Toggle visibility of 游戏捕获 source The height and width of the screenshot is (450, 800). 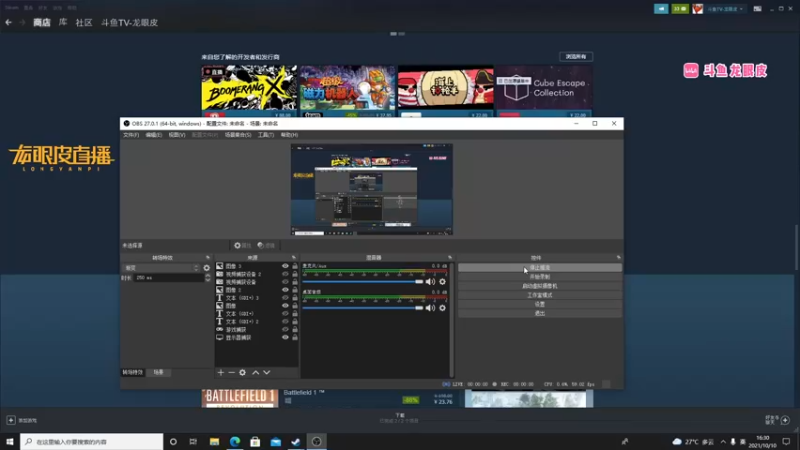(285, 330)
